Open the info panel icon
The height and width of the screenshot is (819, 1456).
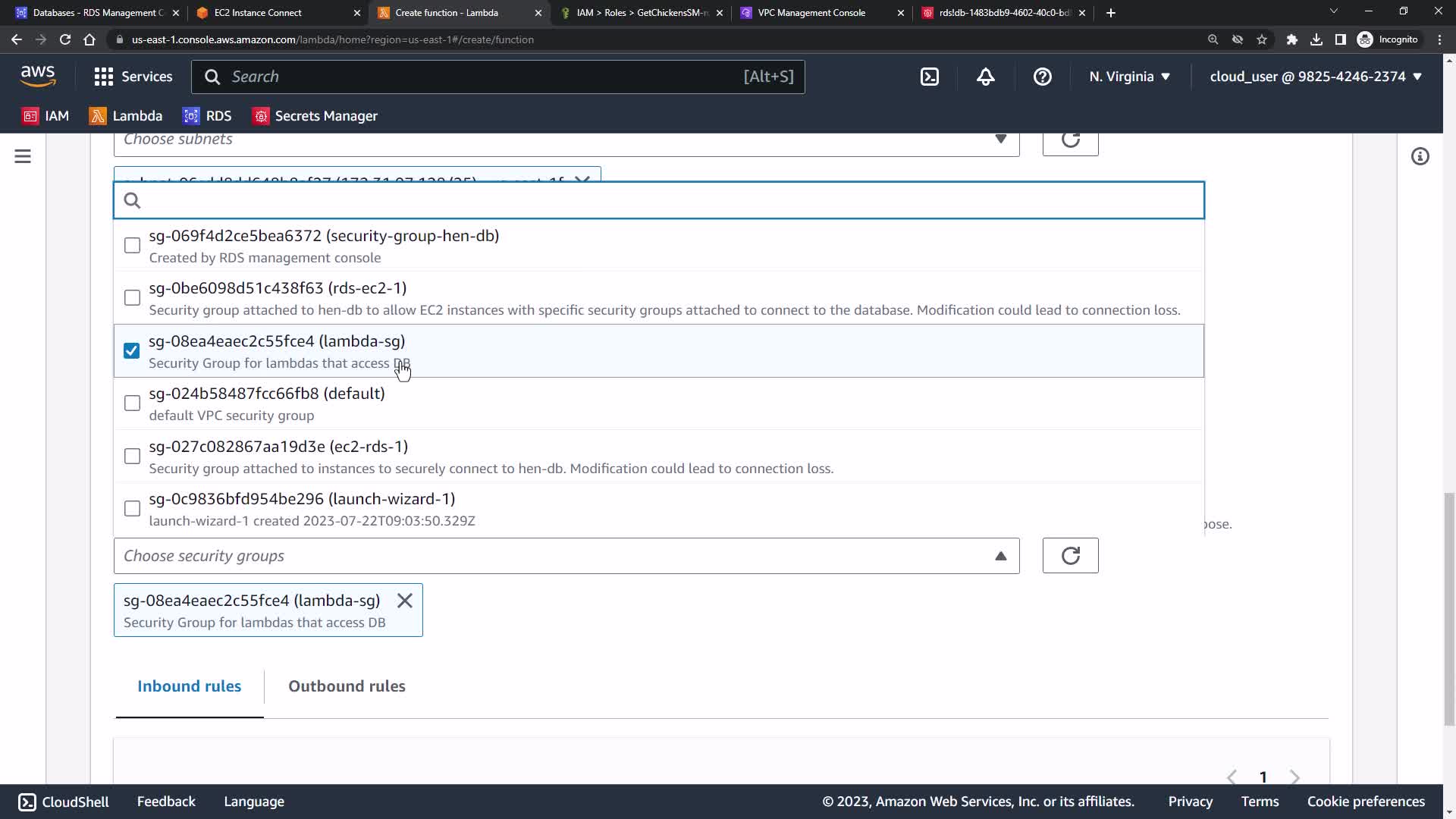[1420, 156]
